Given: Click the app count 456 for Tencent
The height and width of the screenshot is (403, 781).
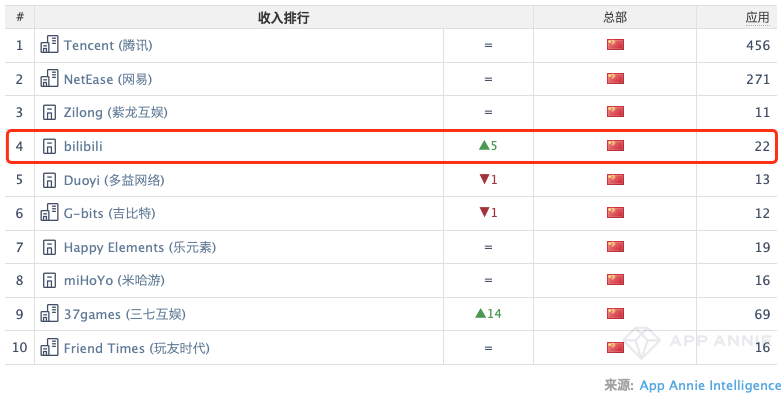Looking at the screenshot, I should 758,45.
